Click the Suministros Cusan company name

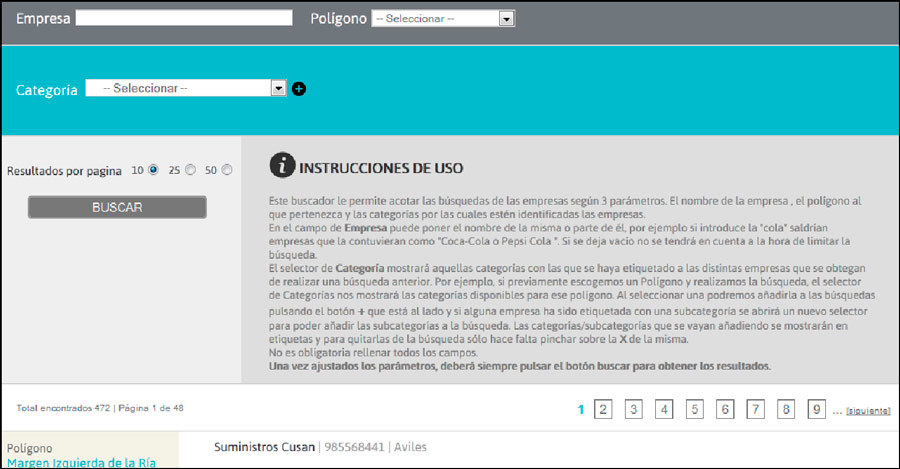(265, 447)
